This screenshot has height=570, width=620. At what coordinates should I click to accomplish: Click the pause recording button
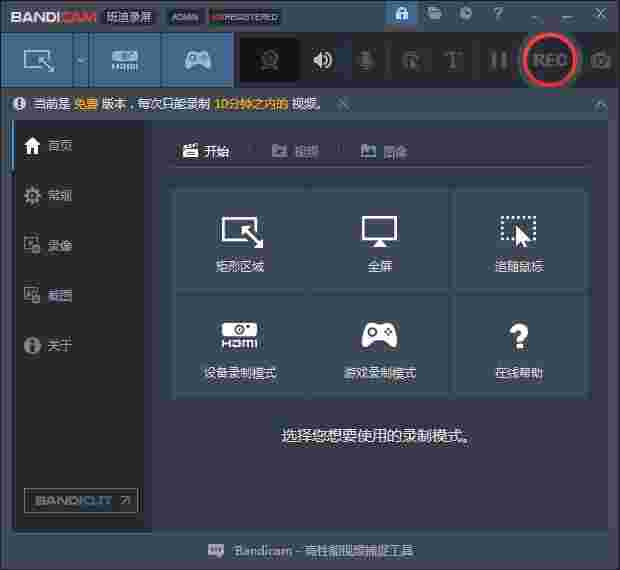click(x=499, y=61)
